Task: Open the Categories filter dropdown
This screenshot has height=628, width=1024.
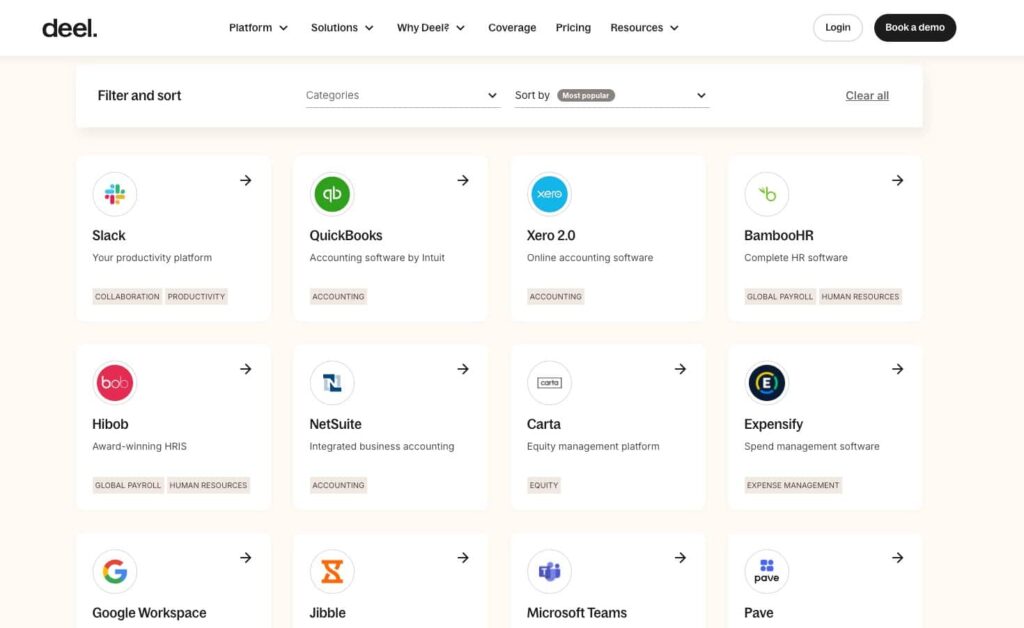Action: tap(402, 95)
